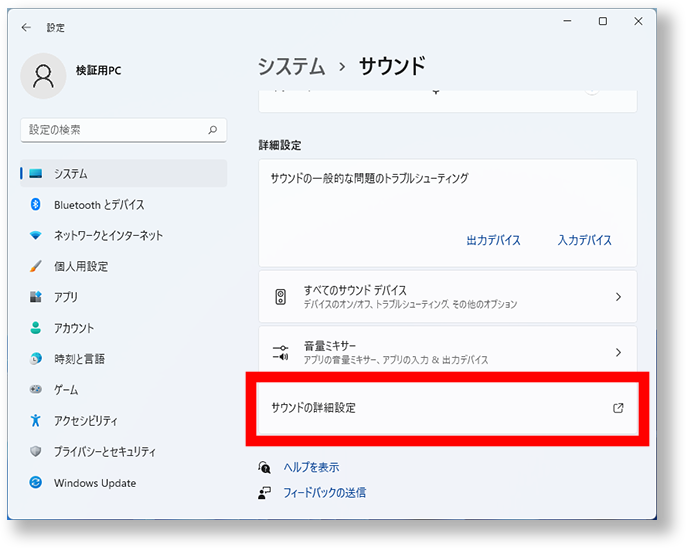
Task: Open 音量ミキサー via its chevron arrow
Action: pos(618,352)
